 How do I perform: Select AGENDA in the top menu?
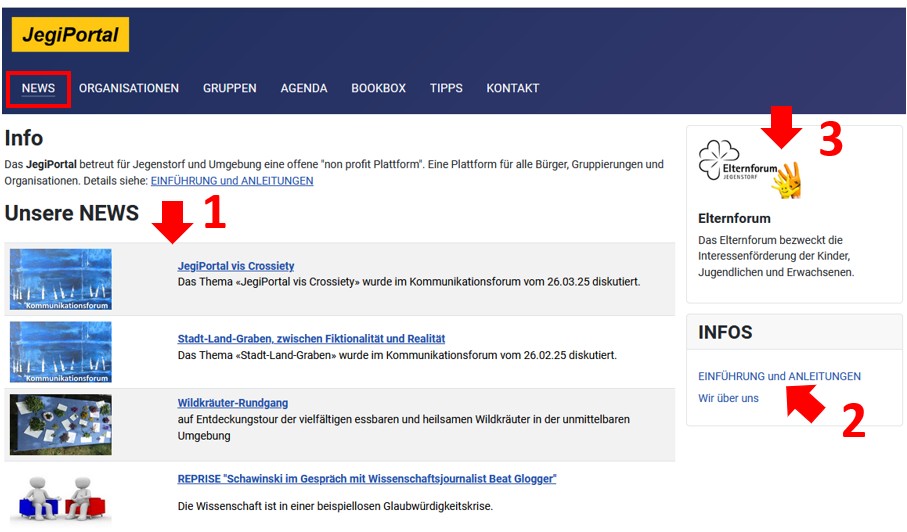pos(304,88)
